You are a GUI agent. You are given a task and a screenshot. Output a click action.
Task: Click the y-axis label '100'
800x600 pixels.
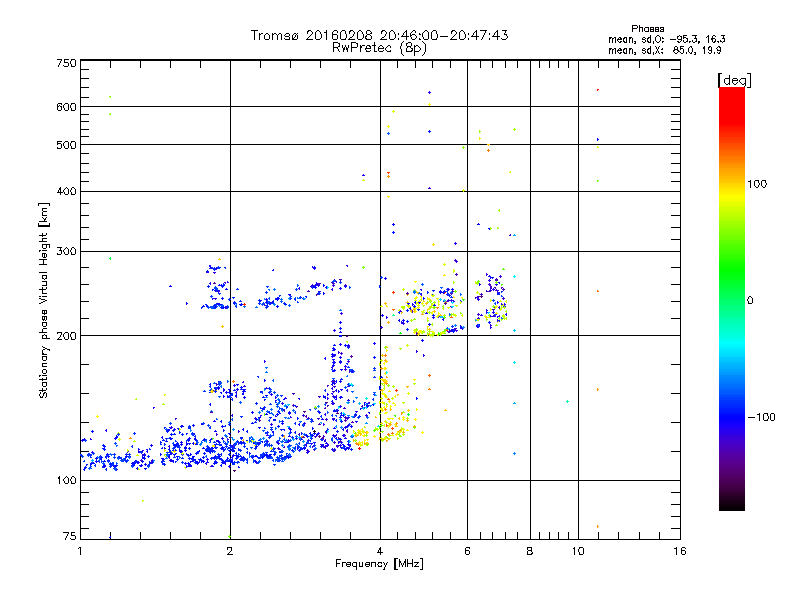pos(66,480)
